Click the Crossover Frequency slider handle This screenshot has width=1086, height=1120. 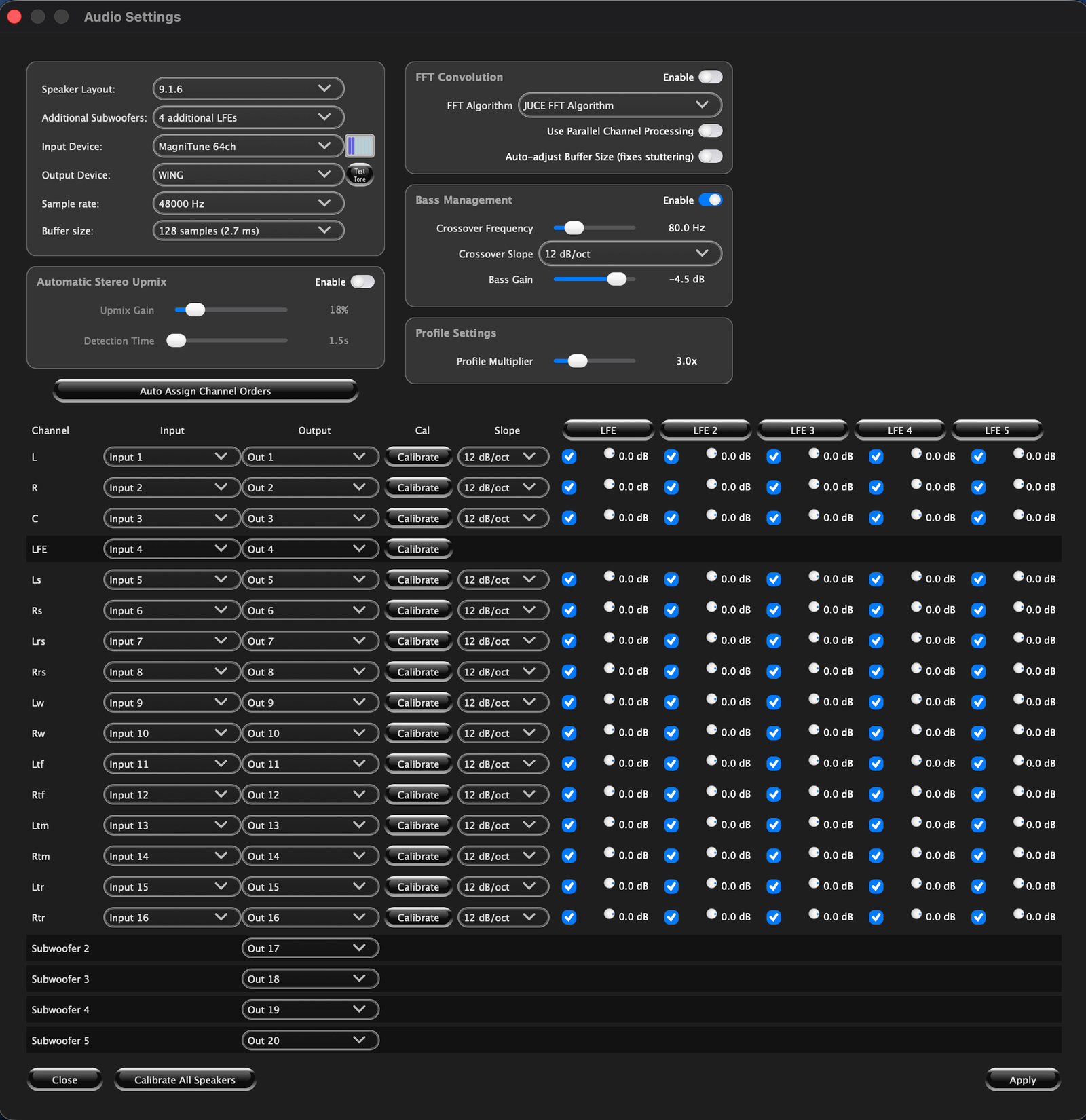pyautogui.click(x=574, y=228)
